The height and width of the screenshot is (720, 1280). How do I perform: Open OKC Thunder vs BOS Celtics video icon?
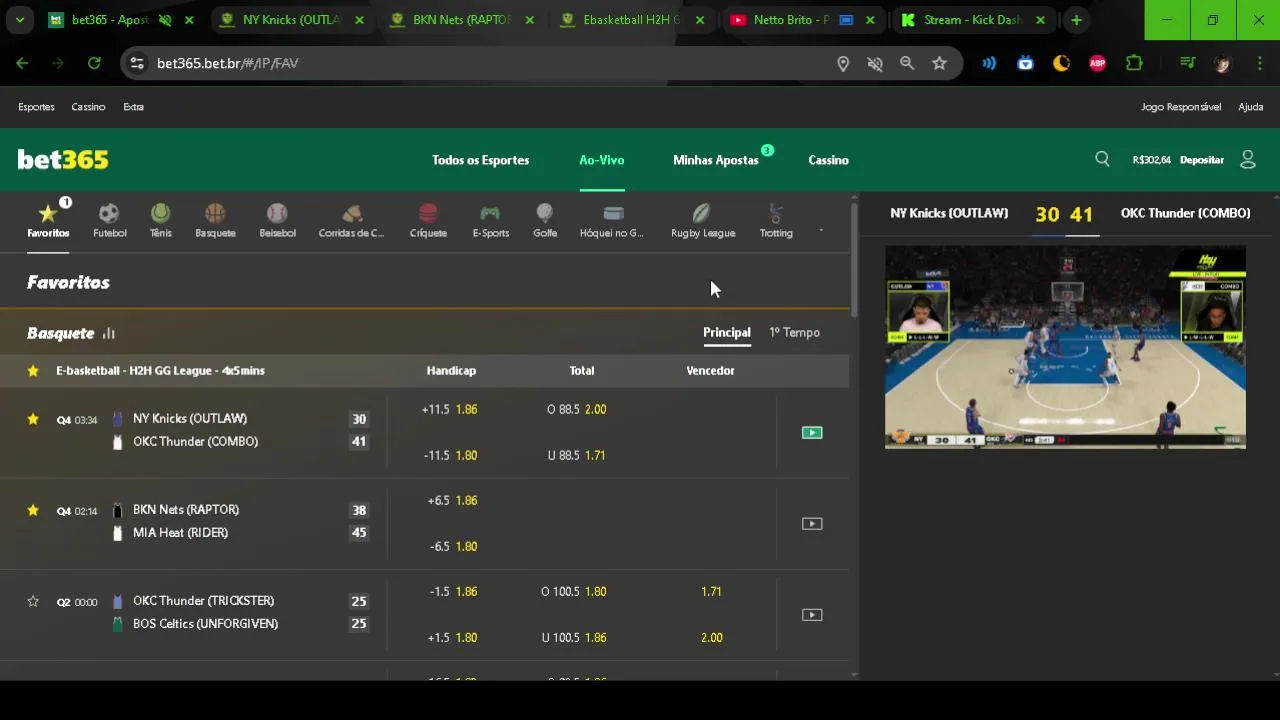[812, 615]
